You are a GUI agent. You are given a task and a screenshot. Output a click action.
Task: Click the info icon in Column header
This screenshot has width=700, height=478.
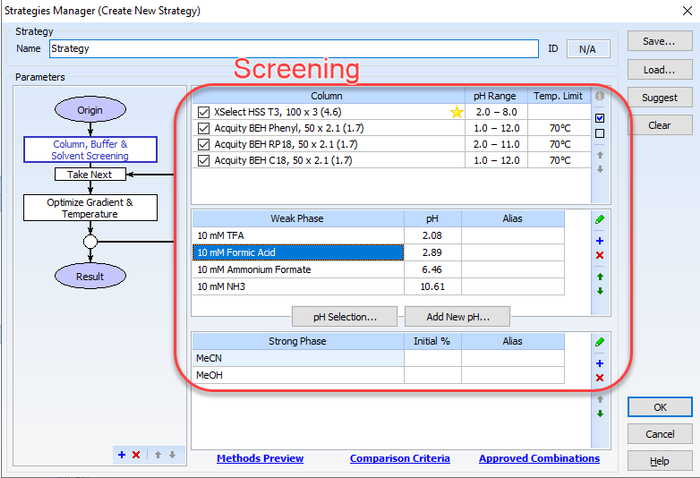point(600,96)
